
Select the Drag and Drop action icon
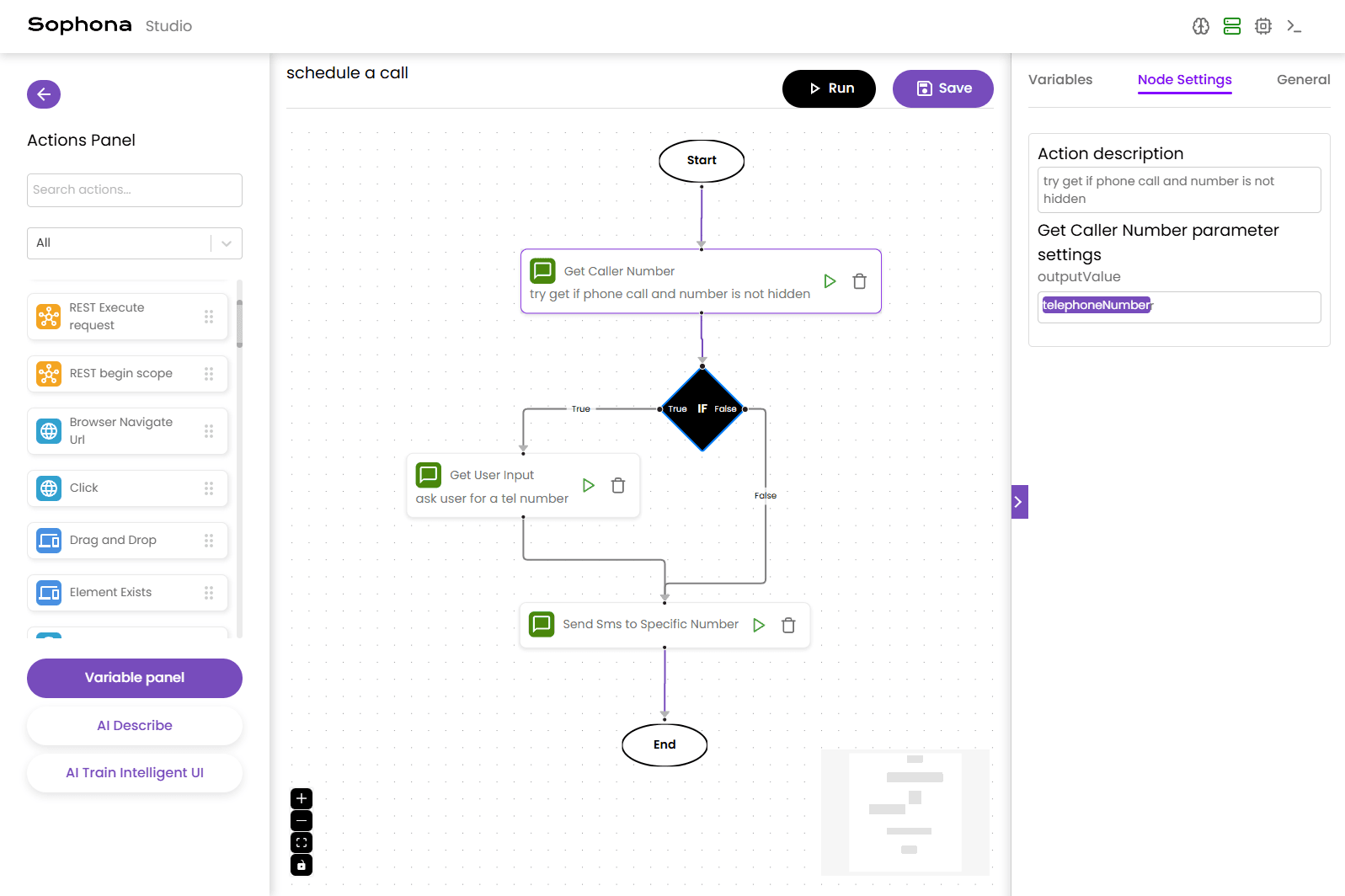(x=49, y=541)
